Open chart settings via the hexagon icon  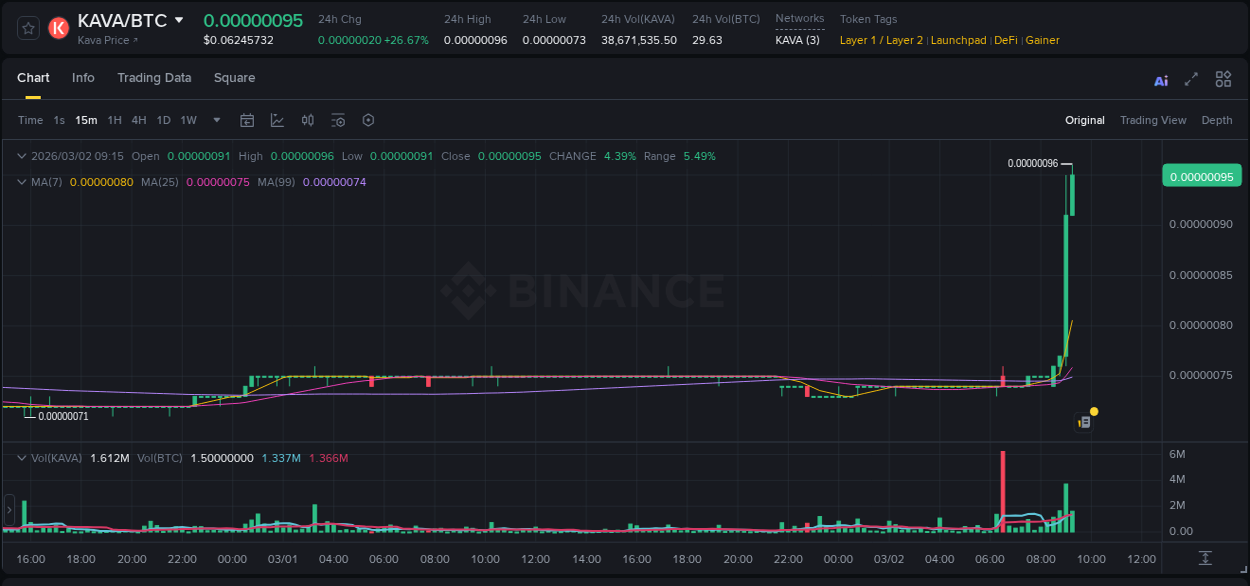point(368,120)
